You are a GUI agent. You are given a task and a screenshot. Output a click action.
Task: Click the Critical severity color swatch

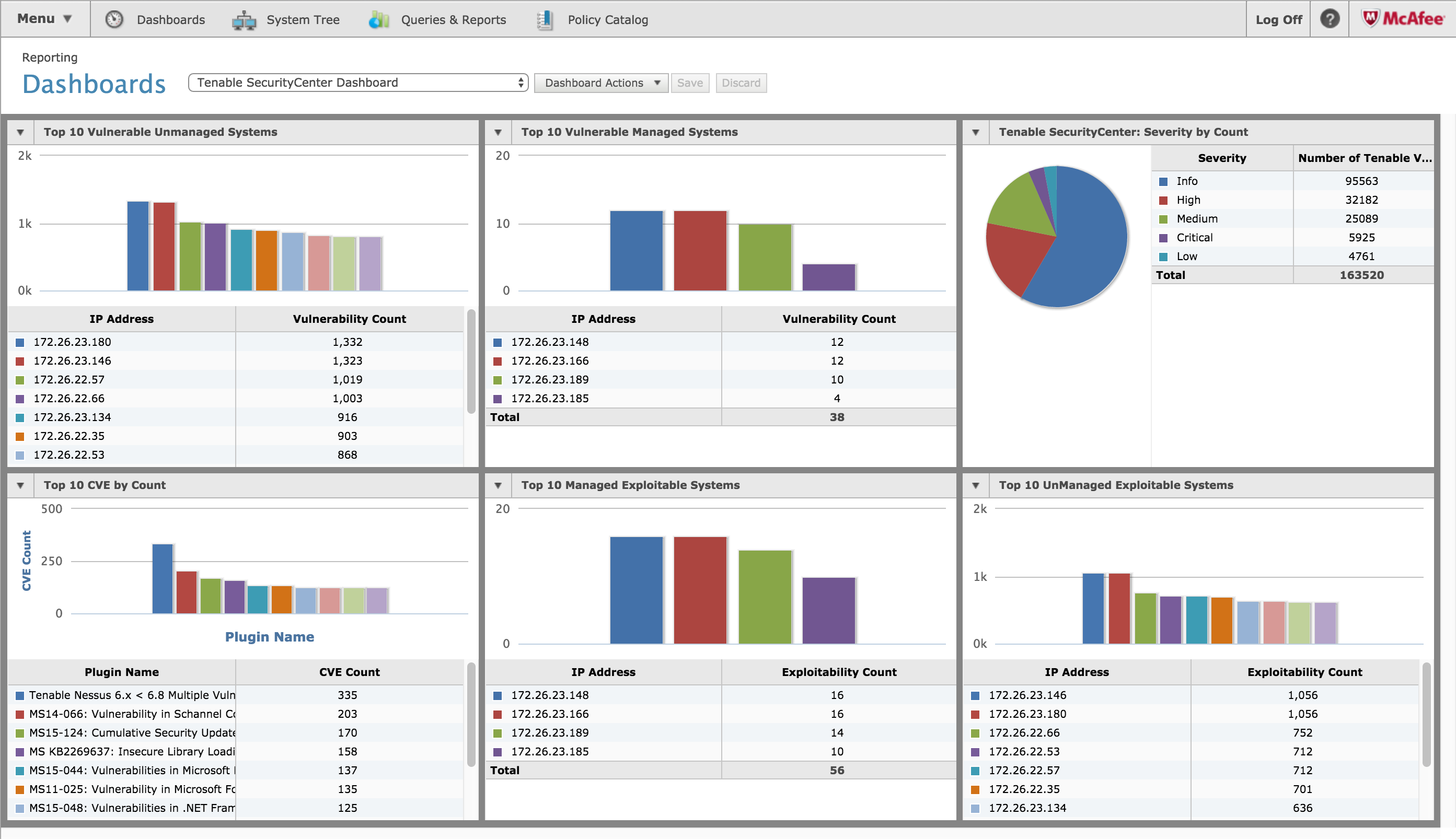[x=1163, y=238]
